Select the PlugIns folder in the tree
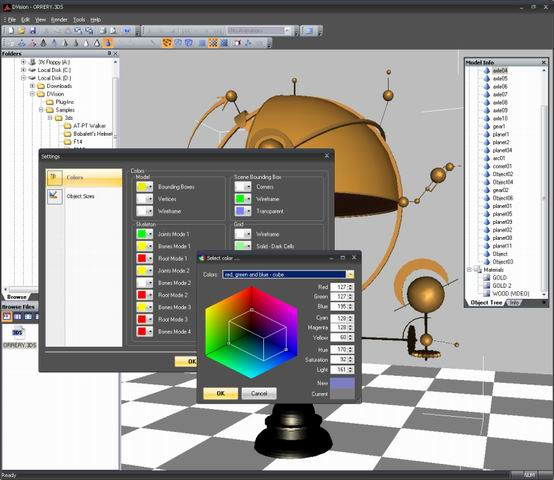This screenshot has width=554, height=480. pos(65,102)
